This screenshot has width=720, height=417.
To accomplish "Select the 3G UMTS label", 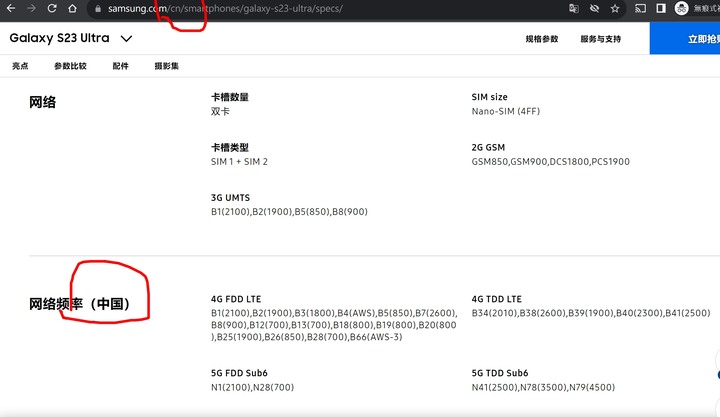I will click(231, 197).
